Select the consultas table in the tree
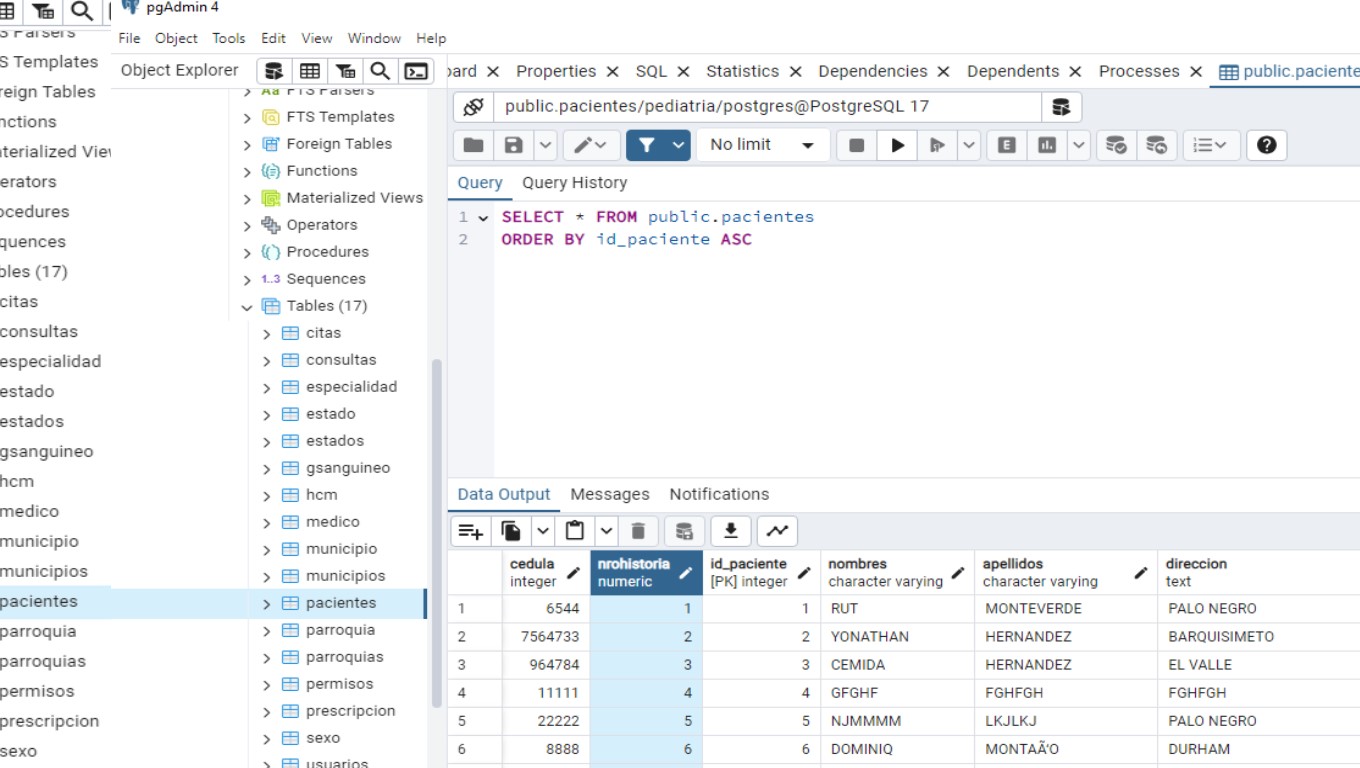This screenshot has width=1360, height=768. point(341,360)
